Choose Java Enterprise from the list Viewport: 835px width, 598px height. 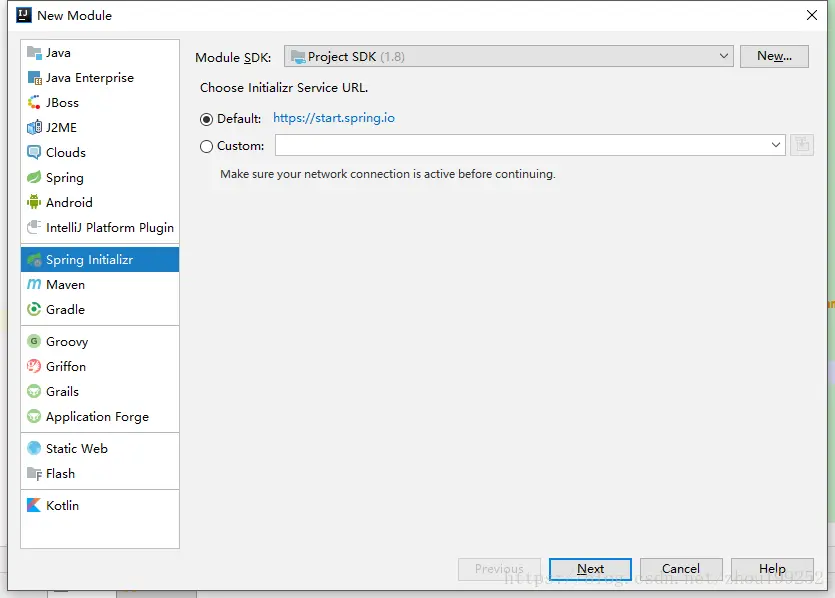click(89, 78)
